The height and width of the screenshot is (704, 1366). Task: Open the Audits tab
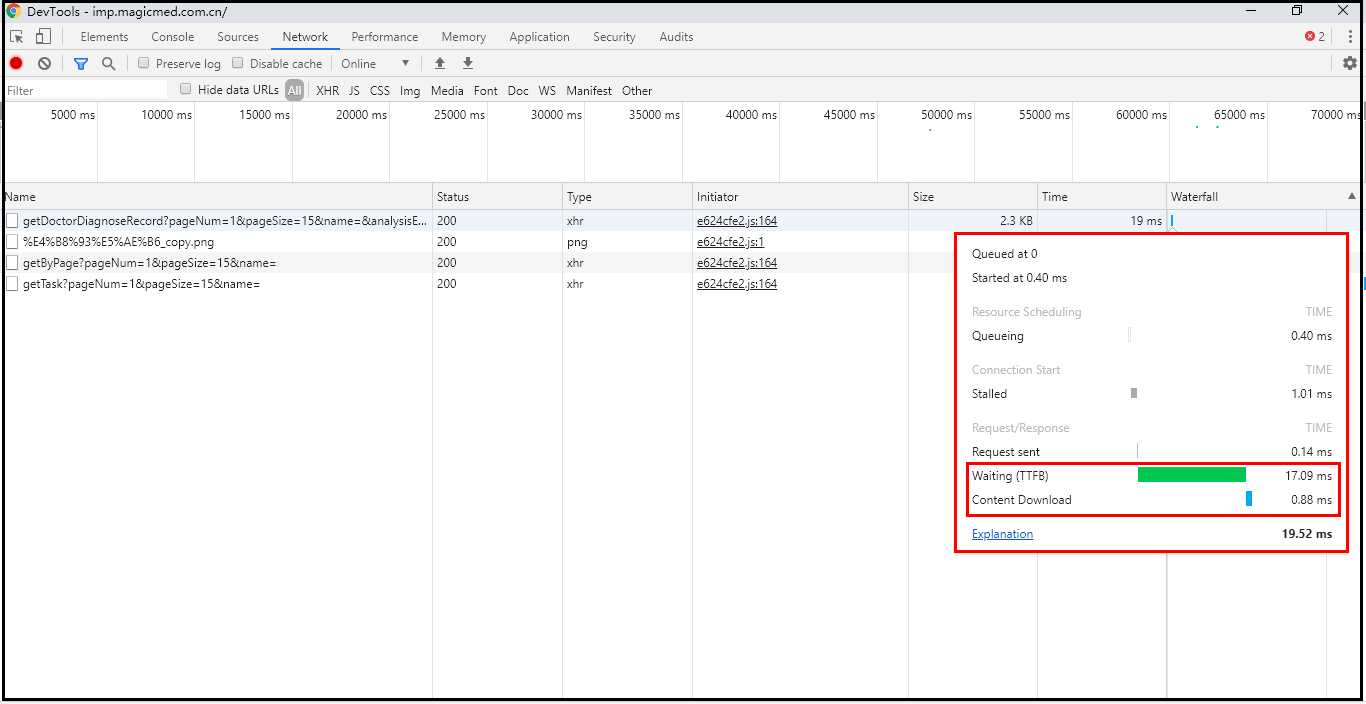[676, 37]
